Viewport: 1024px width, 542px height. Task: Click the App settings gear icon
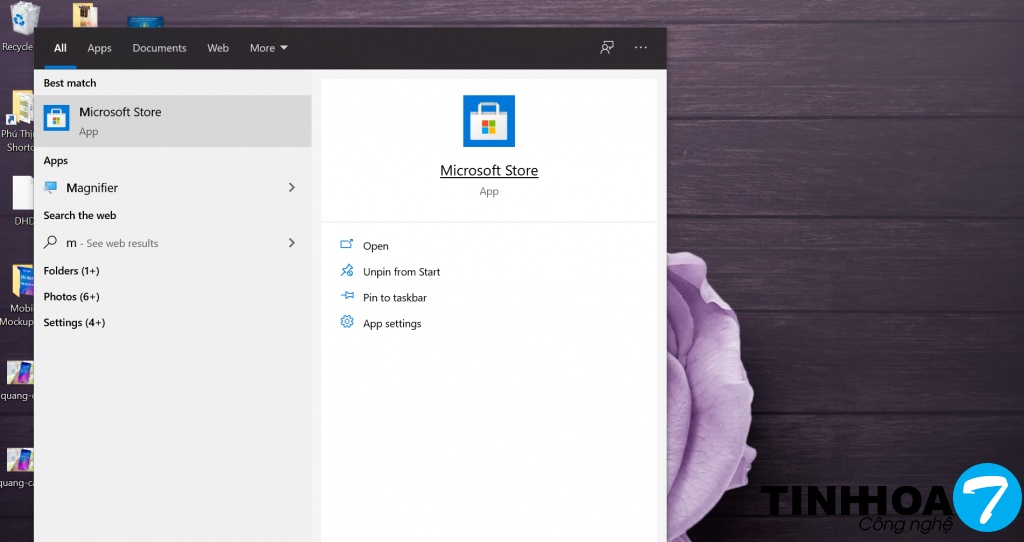click(347, 322)
